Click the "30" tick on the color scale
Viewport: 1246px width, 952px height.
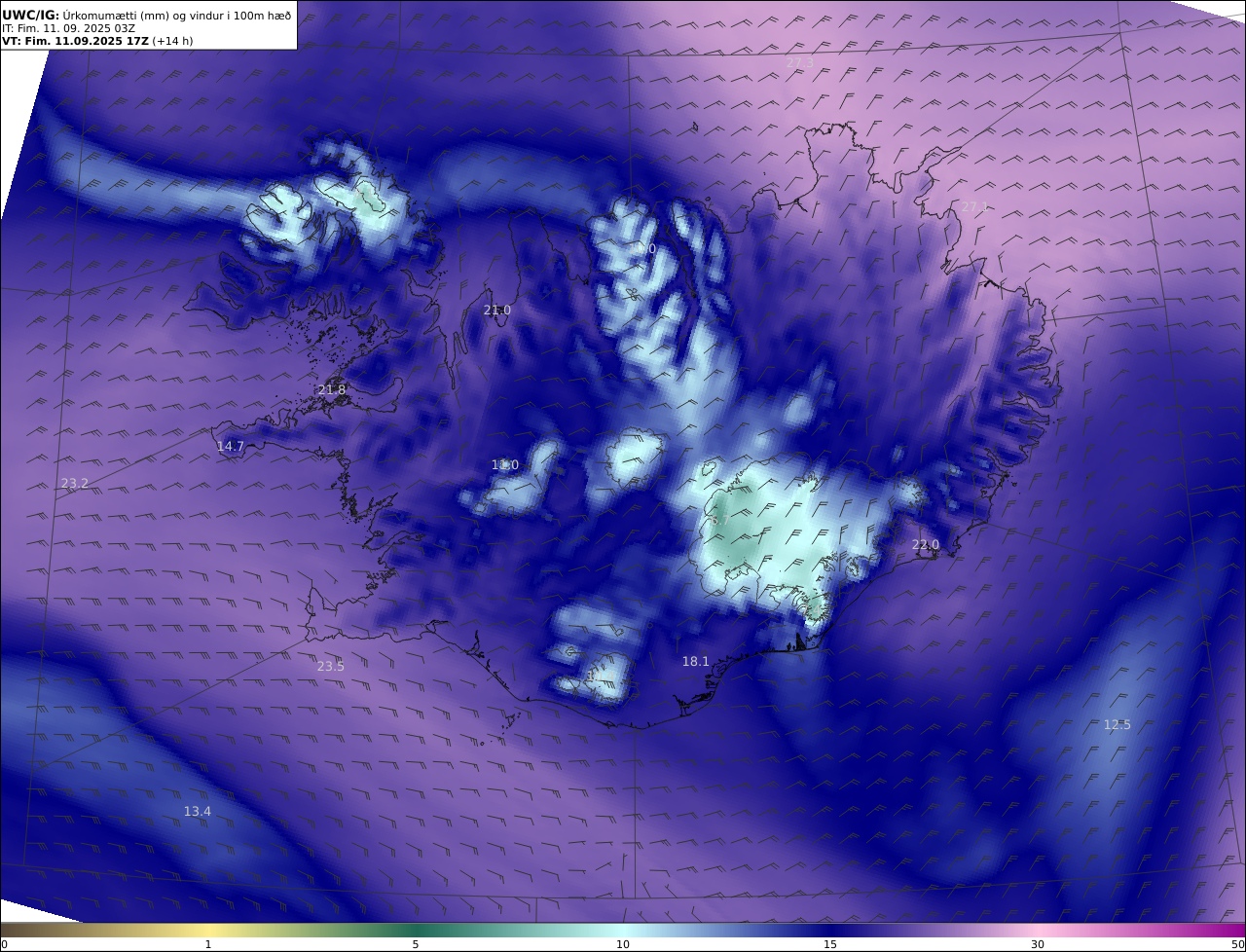[1038, 944]
